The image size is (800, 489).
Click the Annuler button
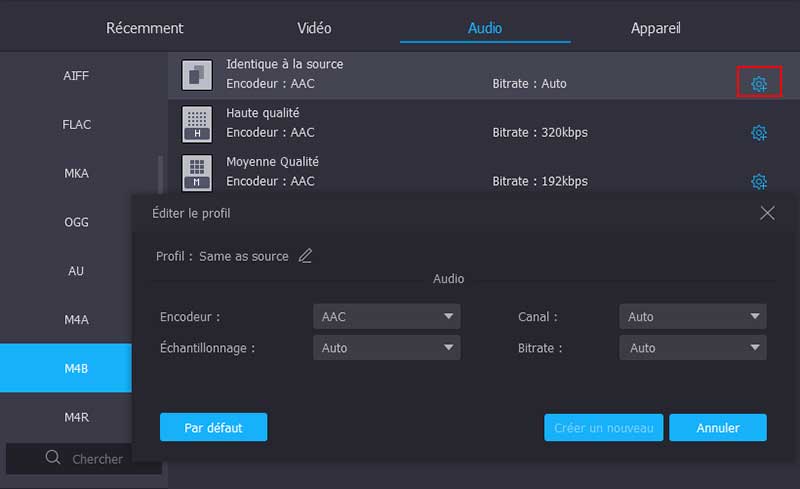pos(717,428)
